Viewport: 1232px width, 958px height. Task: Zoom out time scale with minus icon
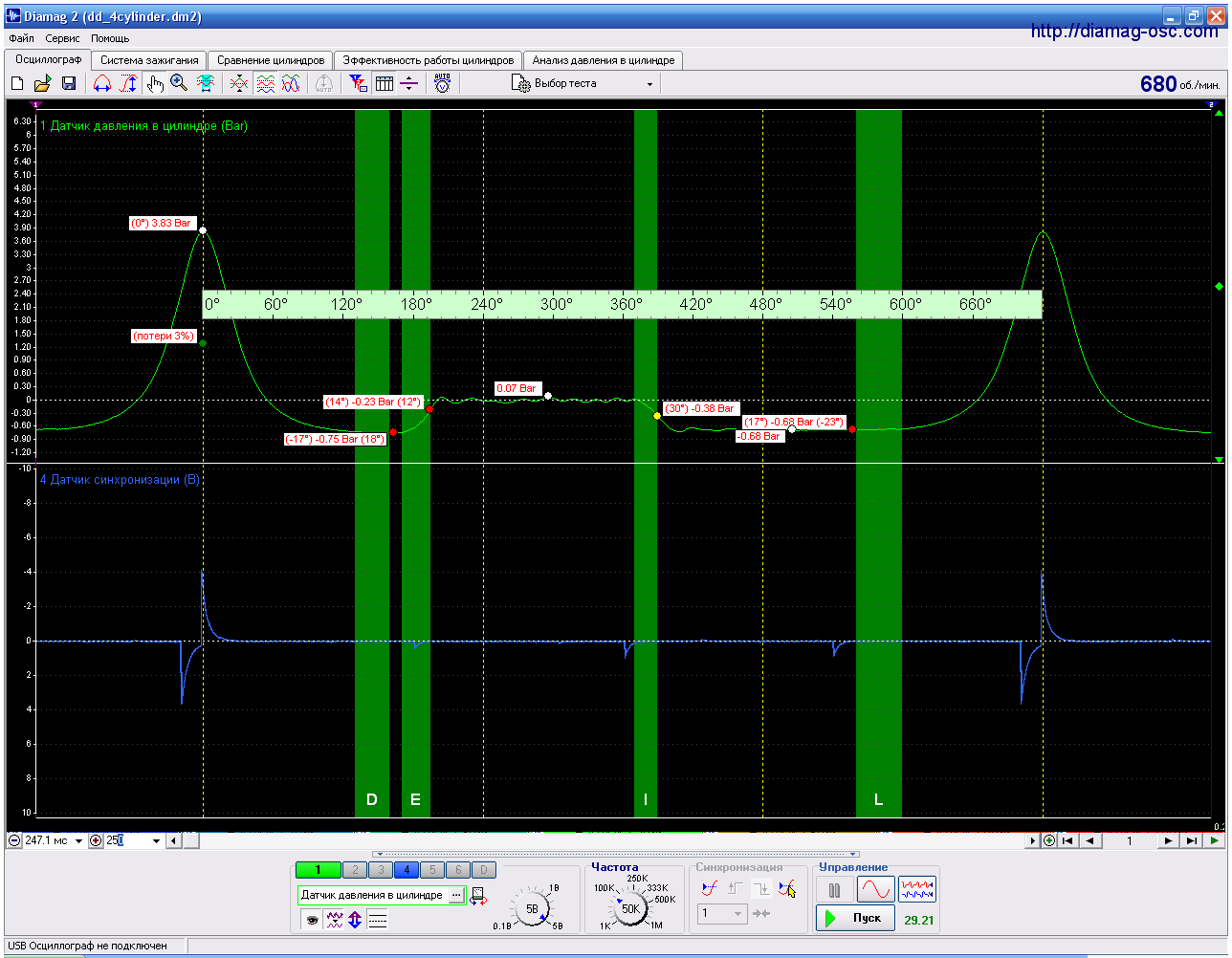point(14,841)
